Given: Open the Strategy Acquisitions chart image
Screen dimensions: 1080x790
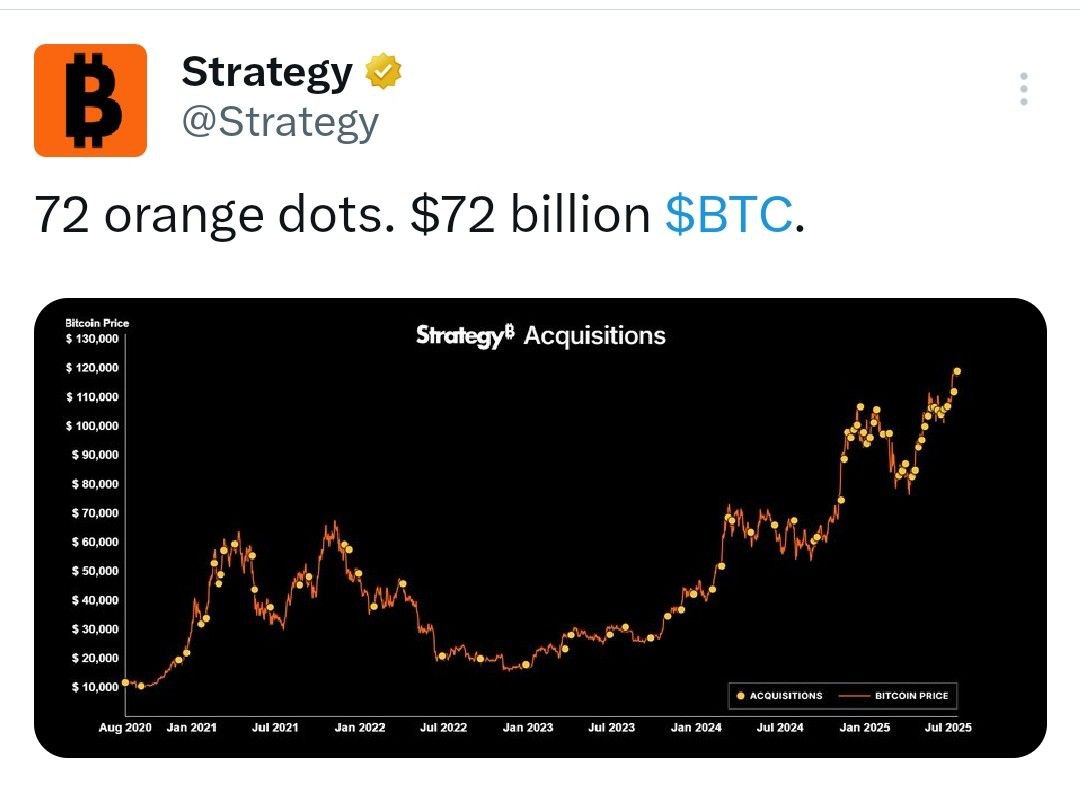Looking at the screenshot, I should pos(540,528).
